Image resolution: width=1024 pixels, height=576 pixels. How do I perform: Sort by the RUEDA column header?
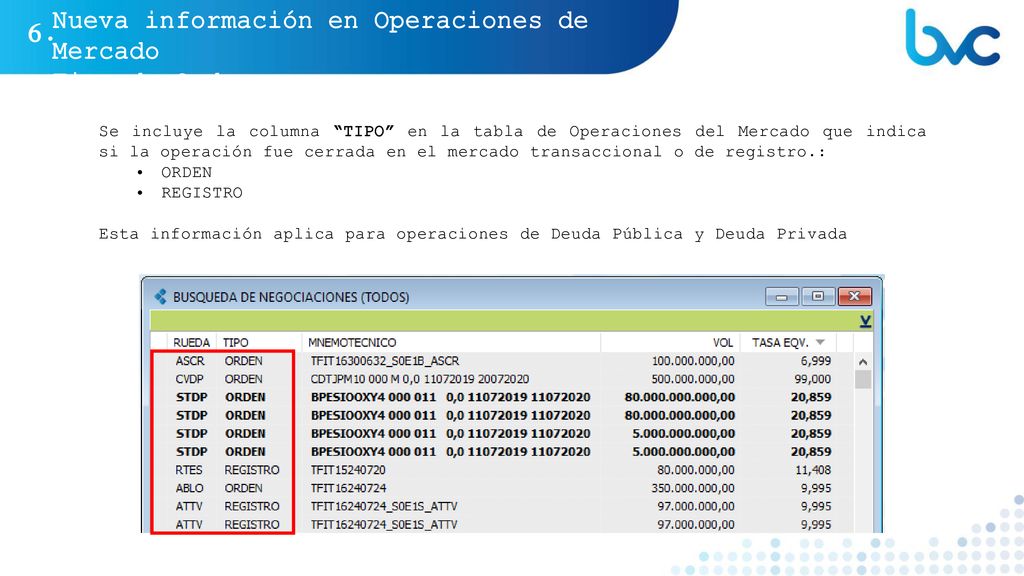click(191, 342)
